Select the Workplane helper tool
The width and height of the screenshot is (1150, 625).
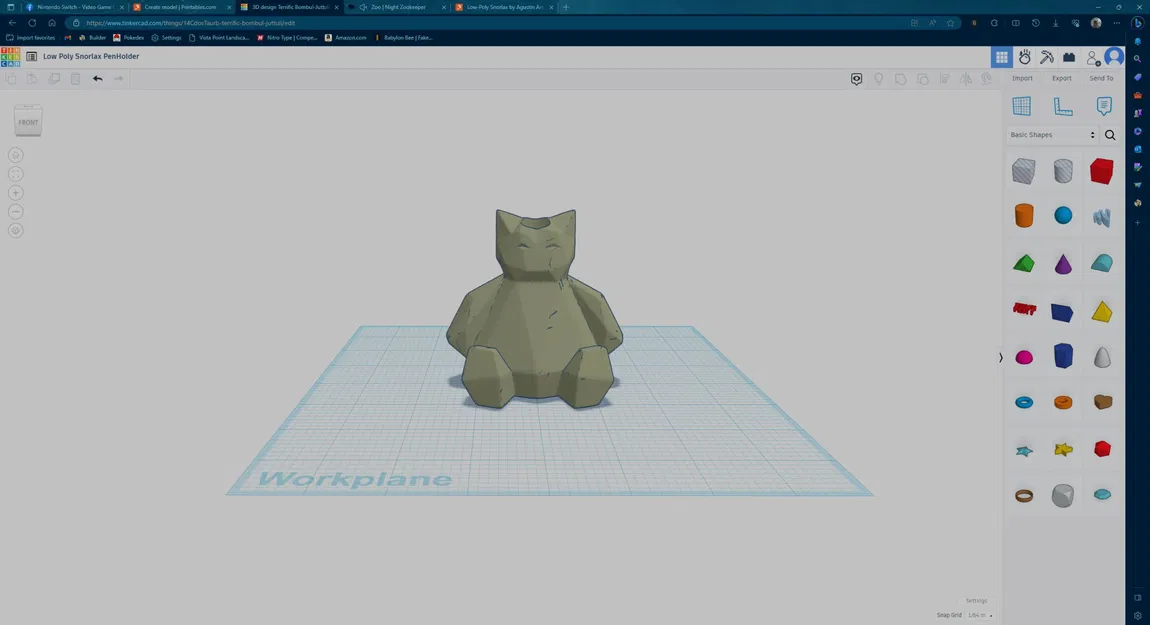click(x=1021, y=105)
